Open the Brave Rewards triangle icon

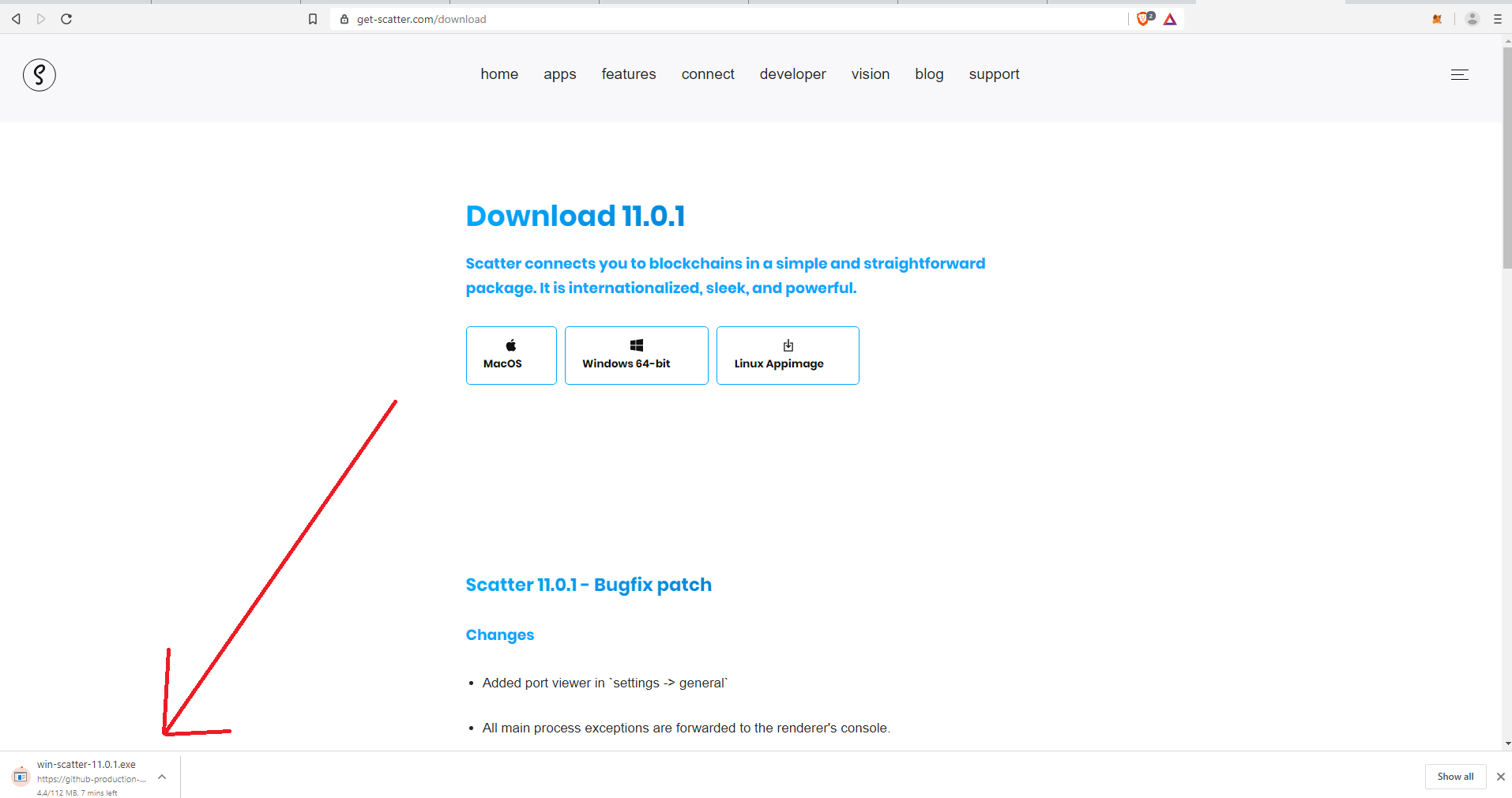[1170, 19]
